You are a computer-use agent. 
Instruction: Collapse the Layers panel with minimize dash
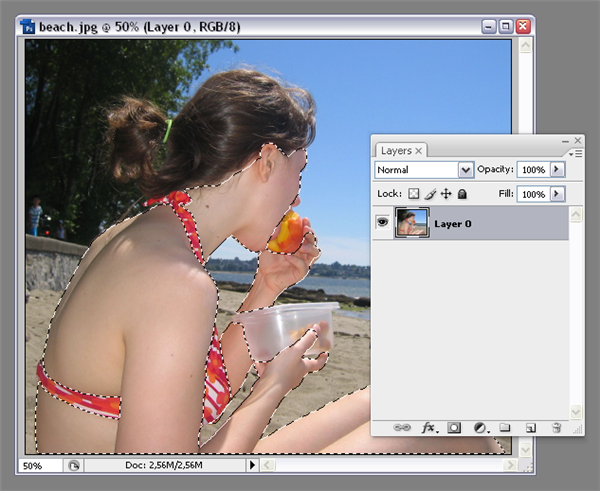coord(565,141)
